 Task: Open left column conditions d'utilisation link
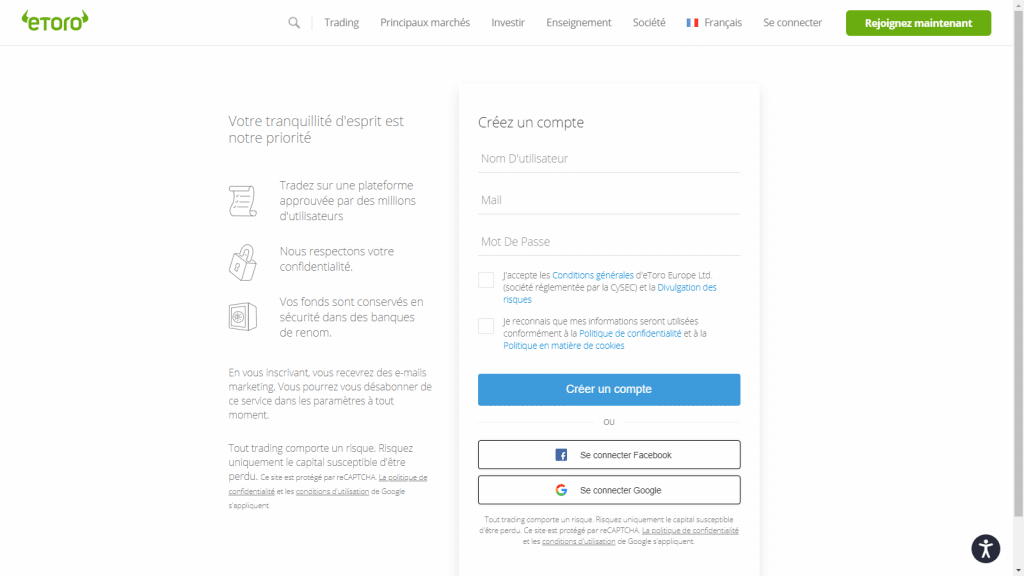click(x=332, y=492)
